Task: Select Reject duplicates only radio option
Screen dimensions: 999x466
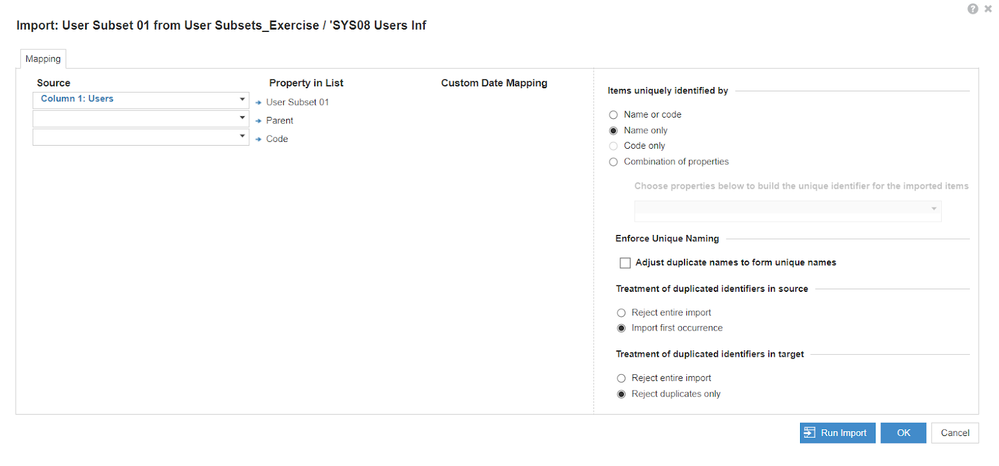Action: (x=621, y=394)
